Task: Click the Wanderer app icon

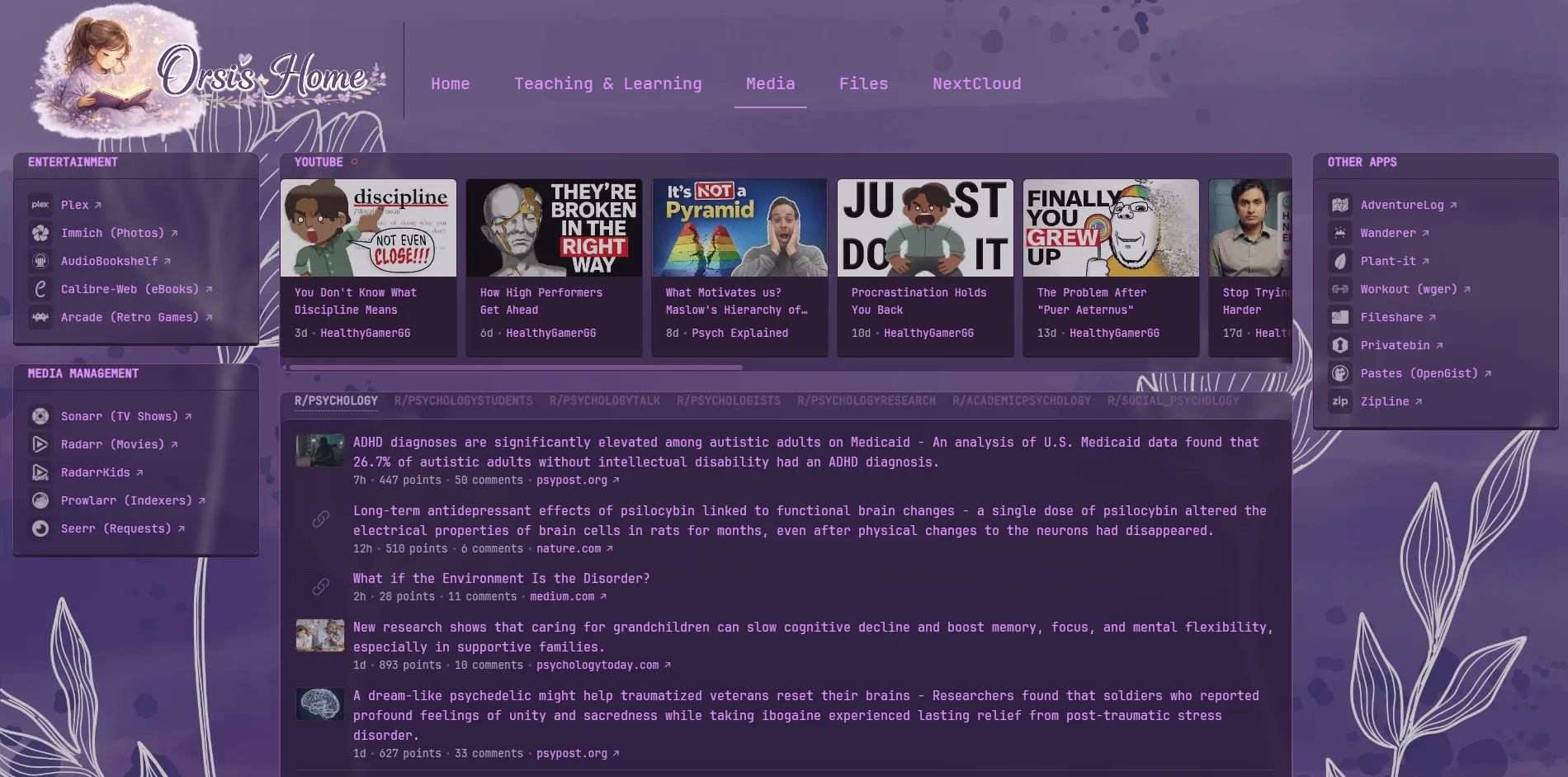Action: coord(1340,233)
